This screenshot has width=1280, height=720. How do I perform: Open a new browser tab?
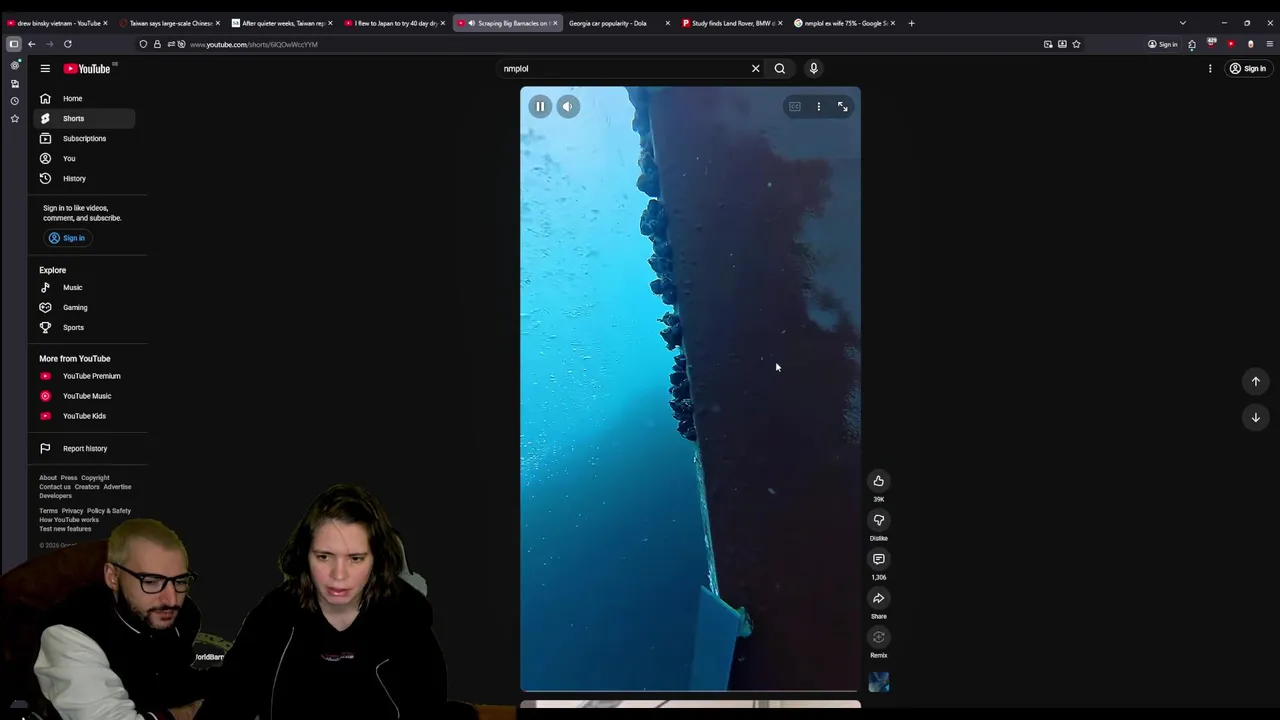coord(911,23)
